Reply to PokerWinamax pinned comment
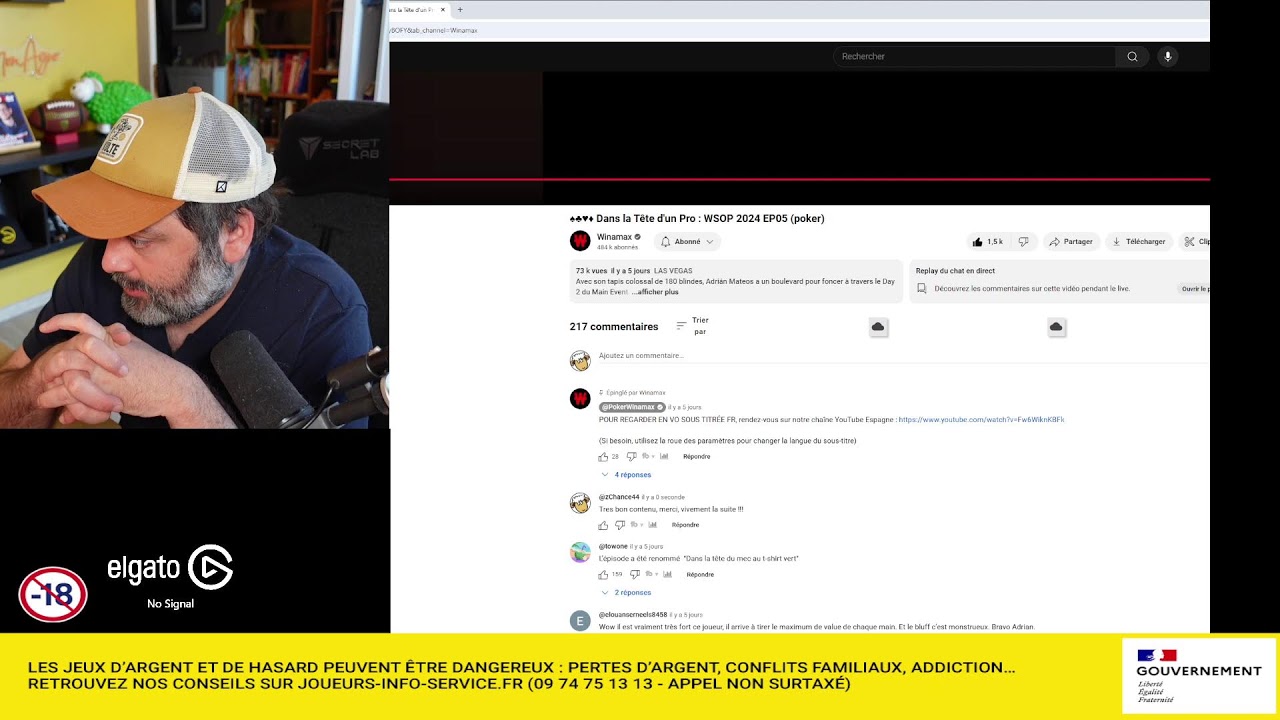 click(x=697, y=457)
